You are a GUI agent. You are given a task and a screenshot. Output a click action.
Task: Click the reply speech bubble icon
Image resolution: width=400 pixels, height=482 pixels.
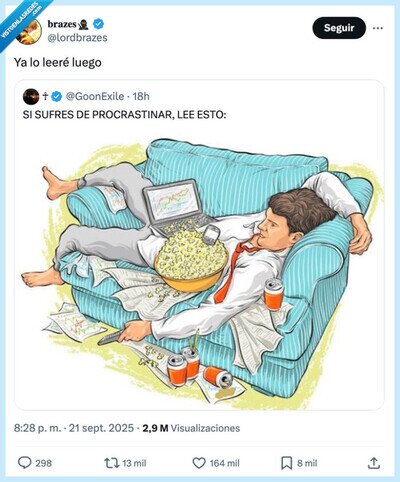click(24, 463)
